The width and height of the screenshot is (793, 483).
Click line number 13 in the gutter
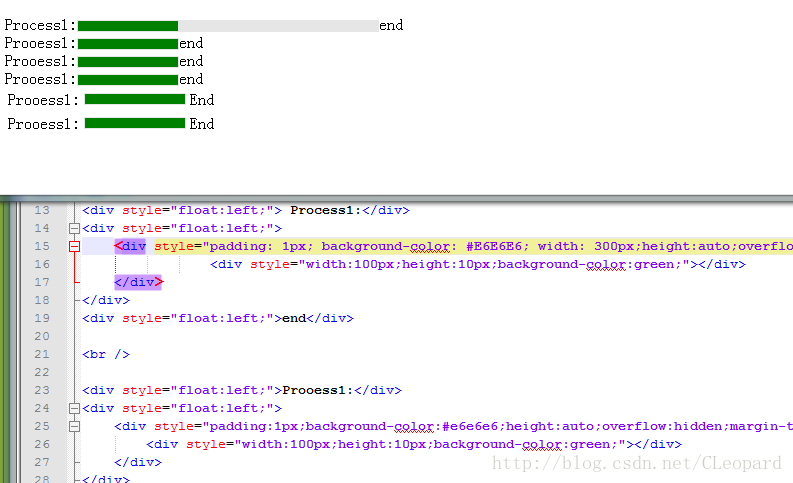click(42, 210)
